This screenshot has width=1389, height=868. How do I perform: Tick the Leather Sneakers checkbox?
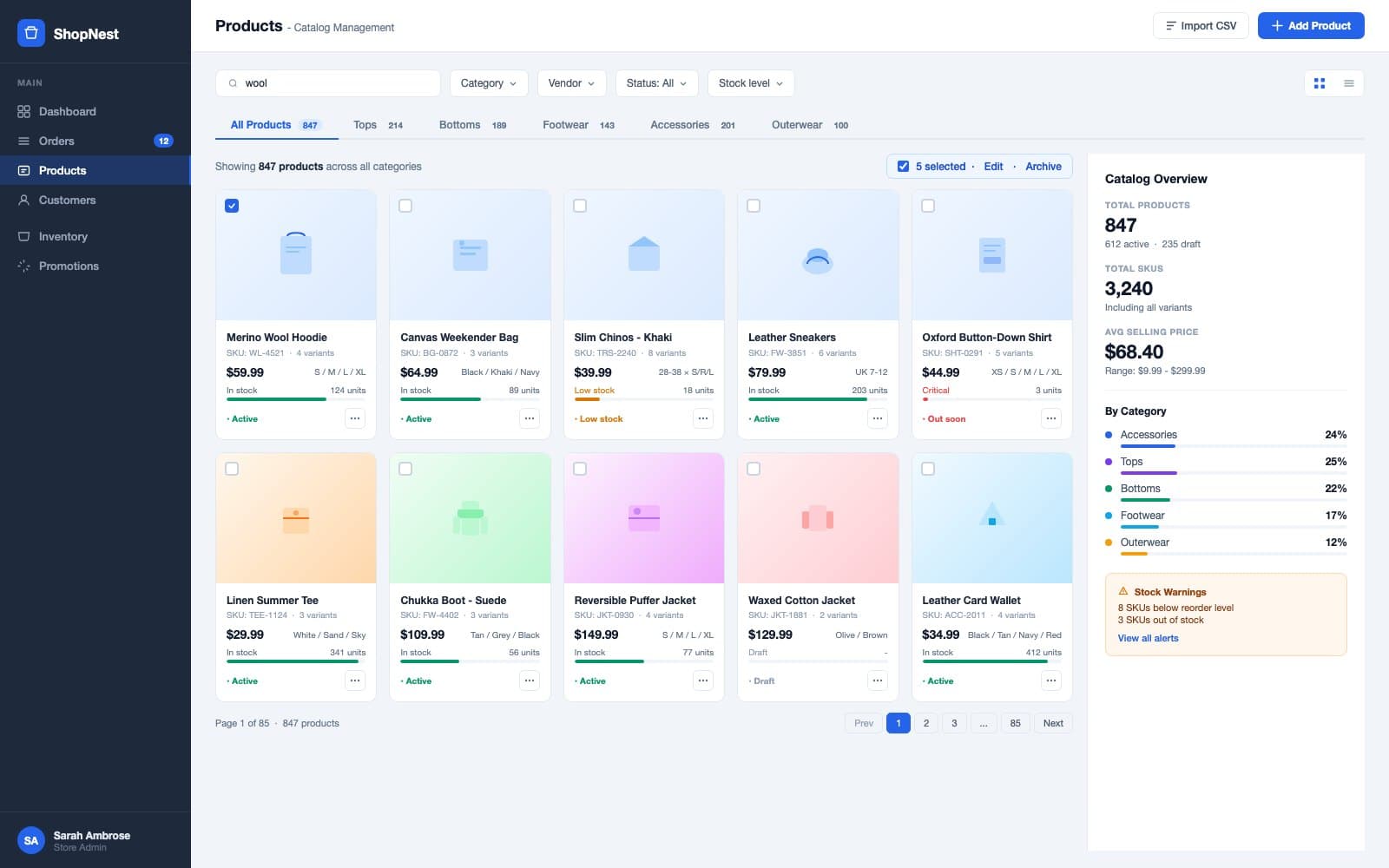(754, 206)
